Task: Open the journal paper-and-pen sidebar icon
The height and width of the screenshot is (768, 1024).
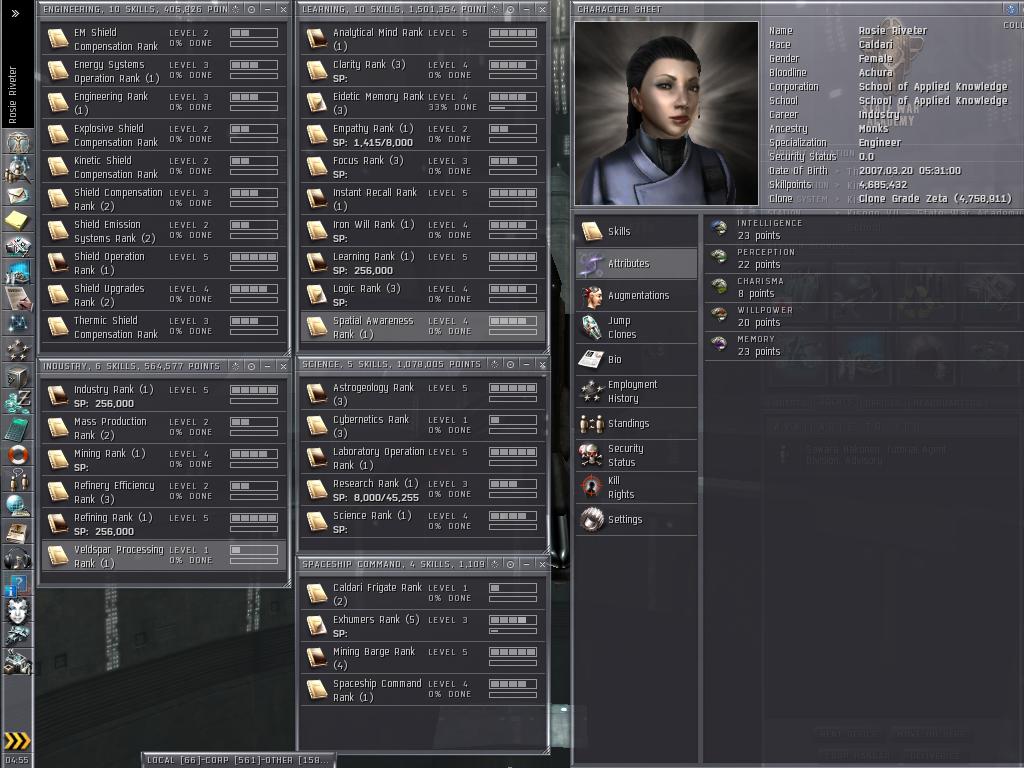Action: [x=18, y=298]
